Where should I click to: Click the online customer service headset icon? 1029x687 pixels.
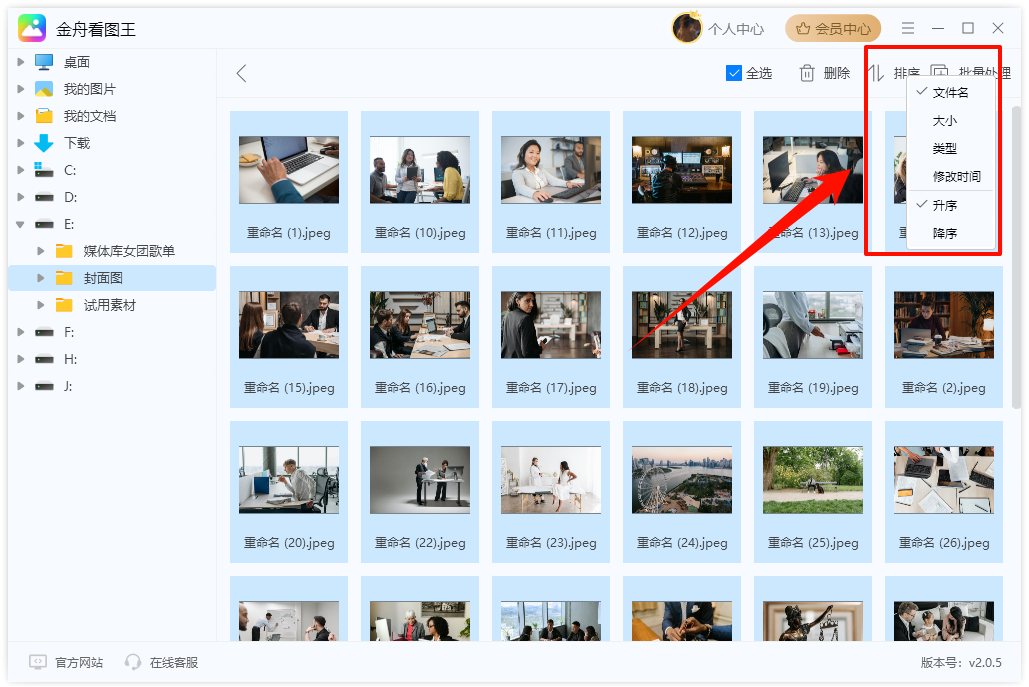133,662
